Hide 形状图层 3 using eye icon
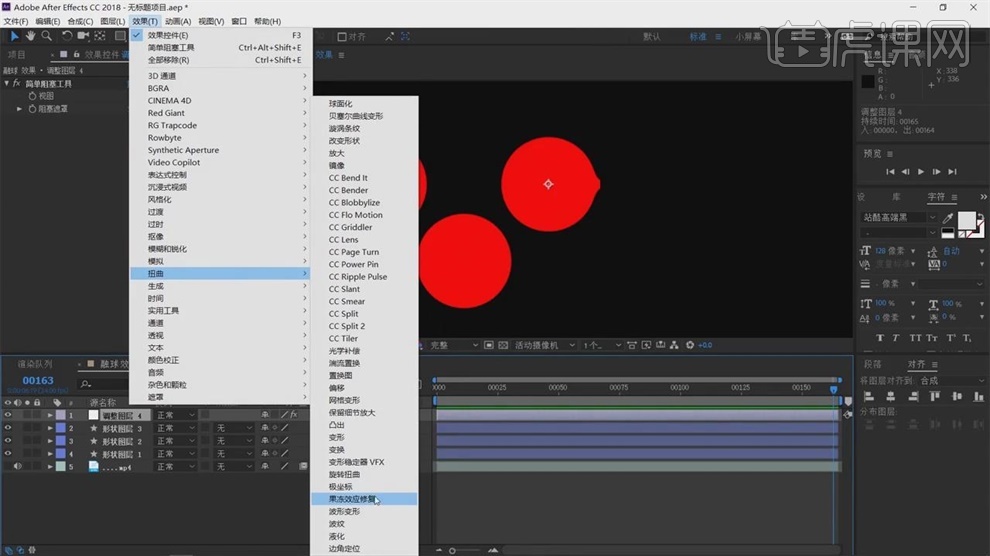 pos(7,428)
